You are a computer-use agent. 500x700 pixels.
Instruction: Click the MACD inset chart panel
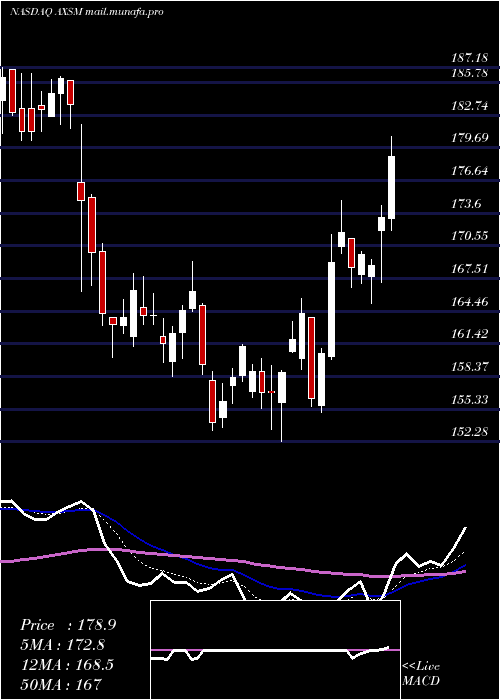(x=275, y=650)
